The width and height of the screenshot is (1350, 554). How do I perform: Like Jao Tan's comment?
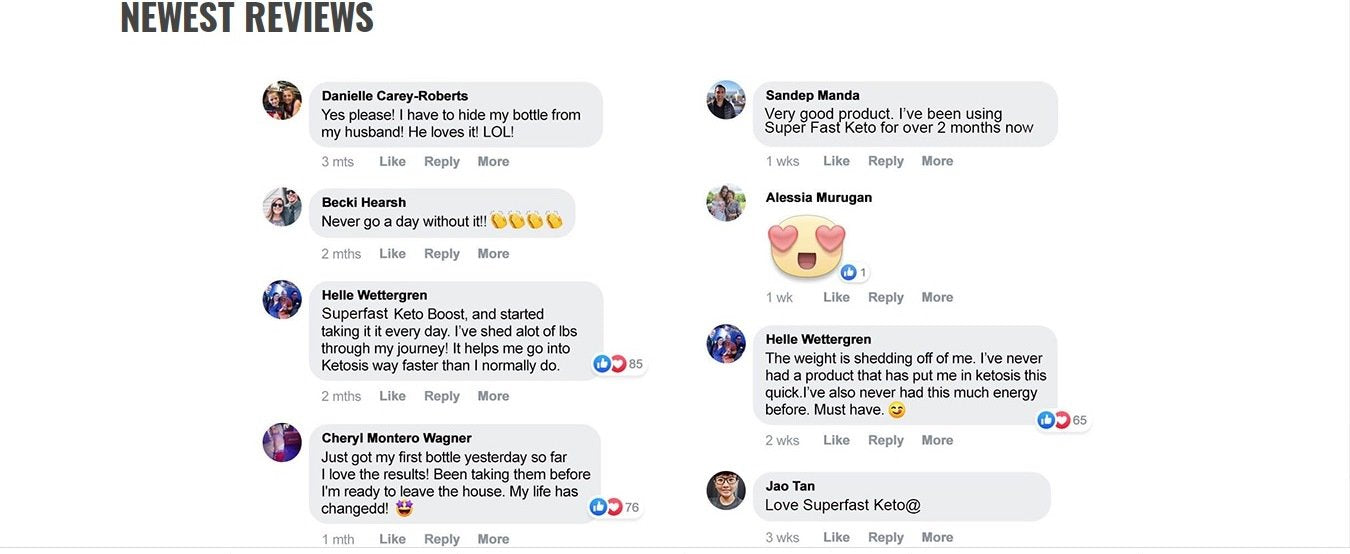coord(836,537)
